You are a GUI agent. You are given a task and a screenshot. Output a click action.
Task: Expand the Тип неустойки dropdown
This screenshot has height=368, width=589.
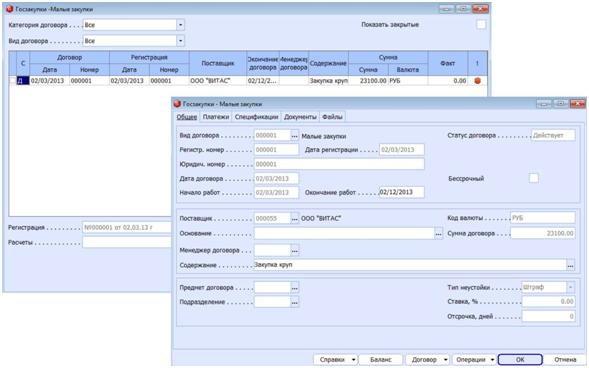[571, 288]
